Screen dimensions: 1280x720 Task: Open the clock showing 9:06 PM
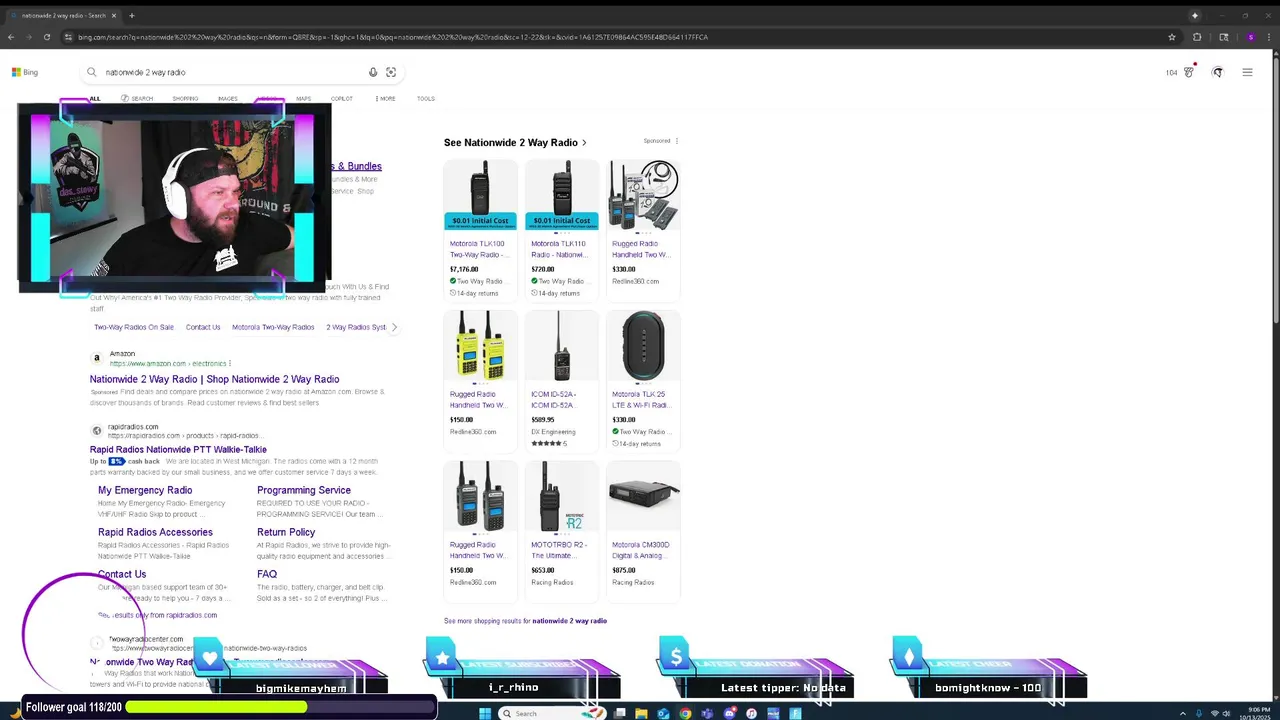pos(1254,713)
